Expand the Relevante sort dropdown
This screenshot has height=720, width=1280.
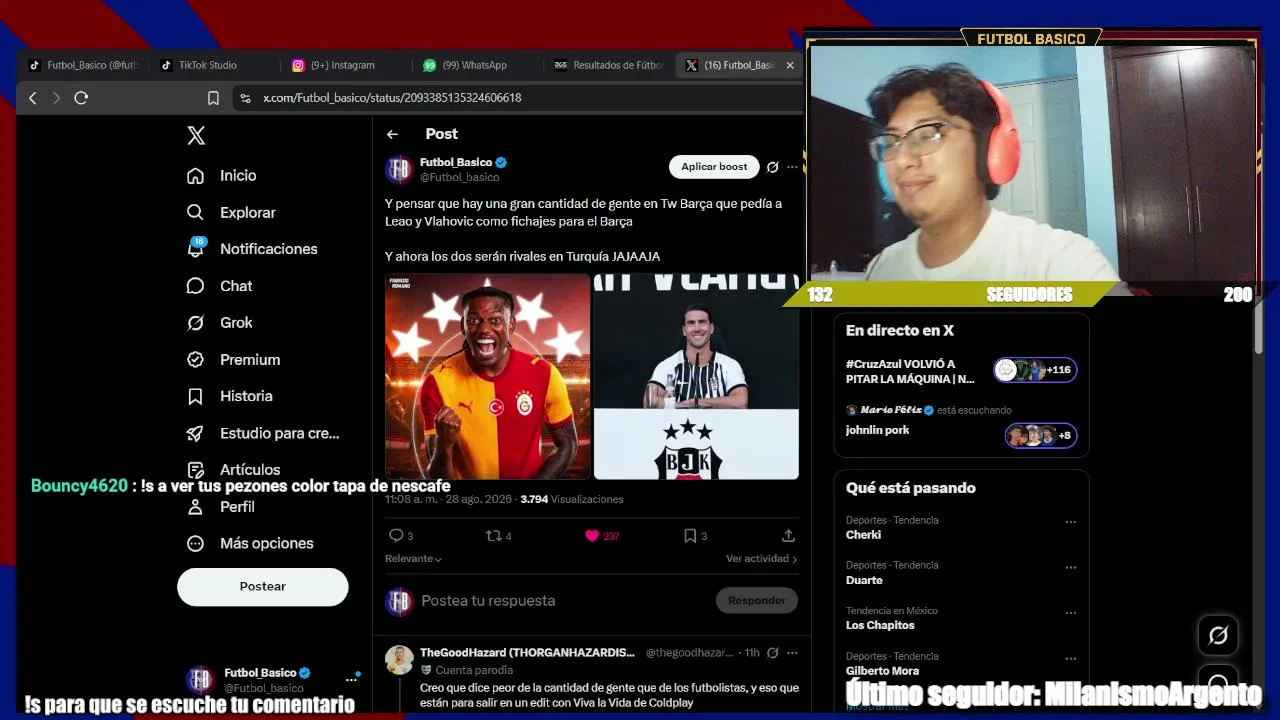(413, 559)
